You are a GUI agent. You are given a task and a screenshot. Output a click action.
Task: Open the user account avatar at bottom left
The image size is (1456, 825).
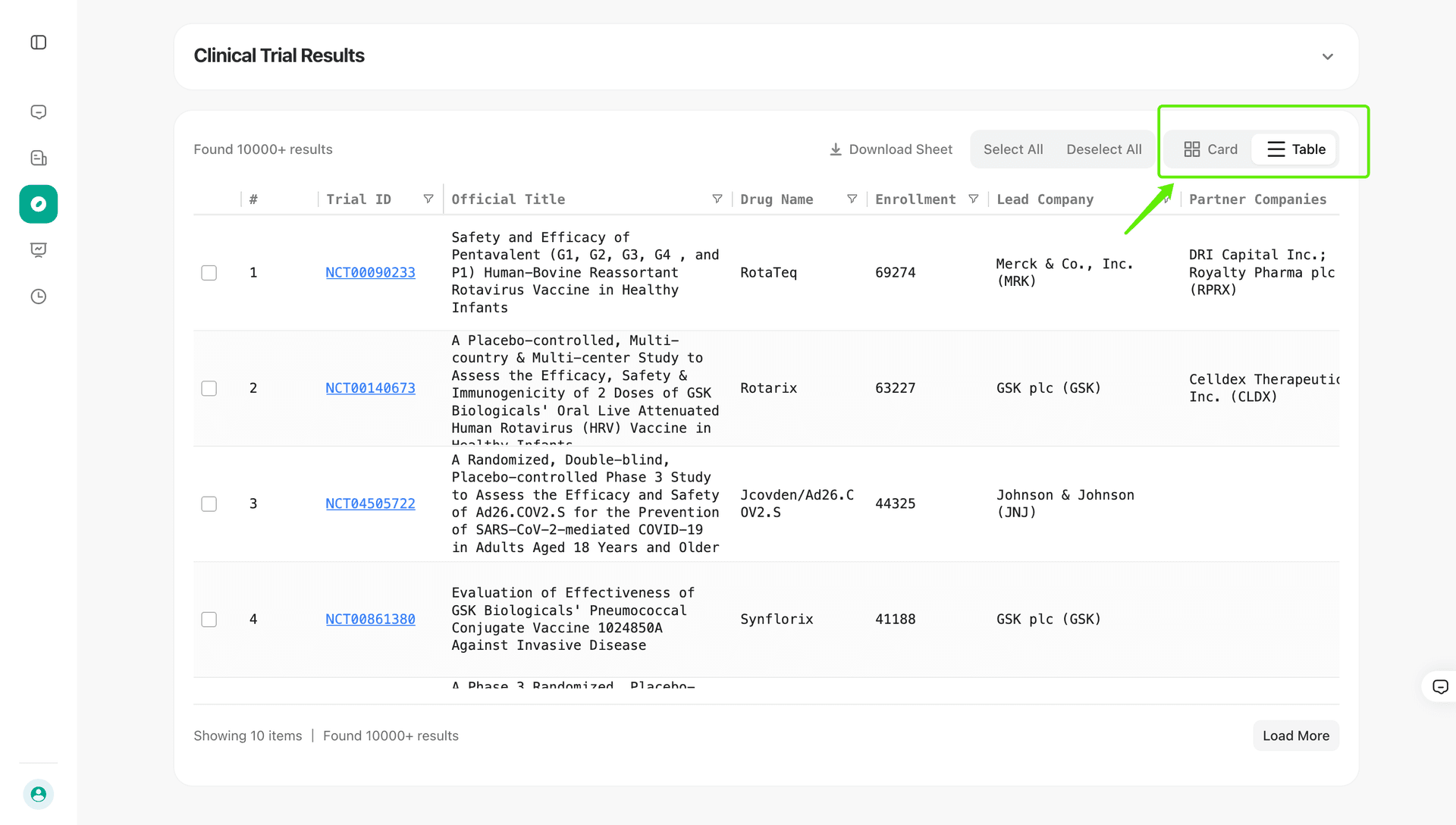pyautogui.click(x=39, y=794)
